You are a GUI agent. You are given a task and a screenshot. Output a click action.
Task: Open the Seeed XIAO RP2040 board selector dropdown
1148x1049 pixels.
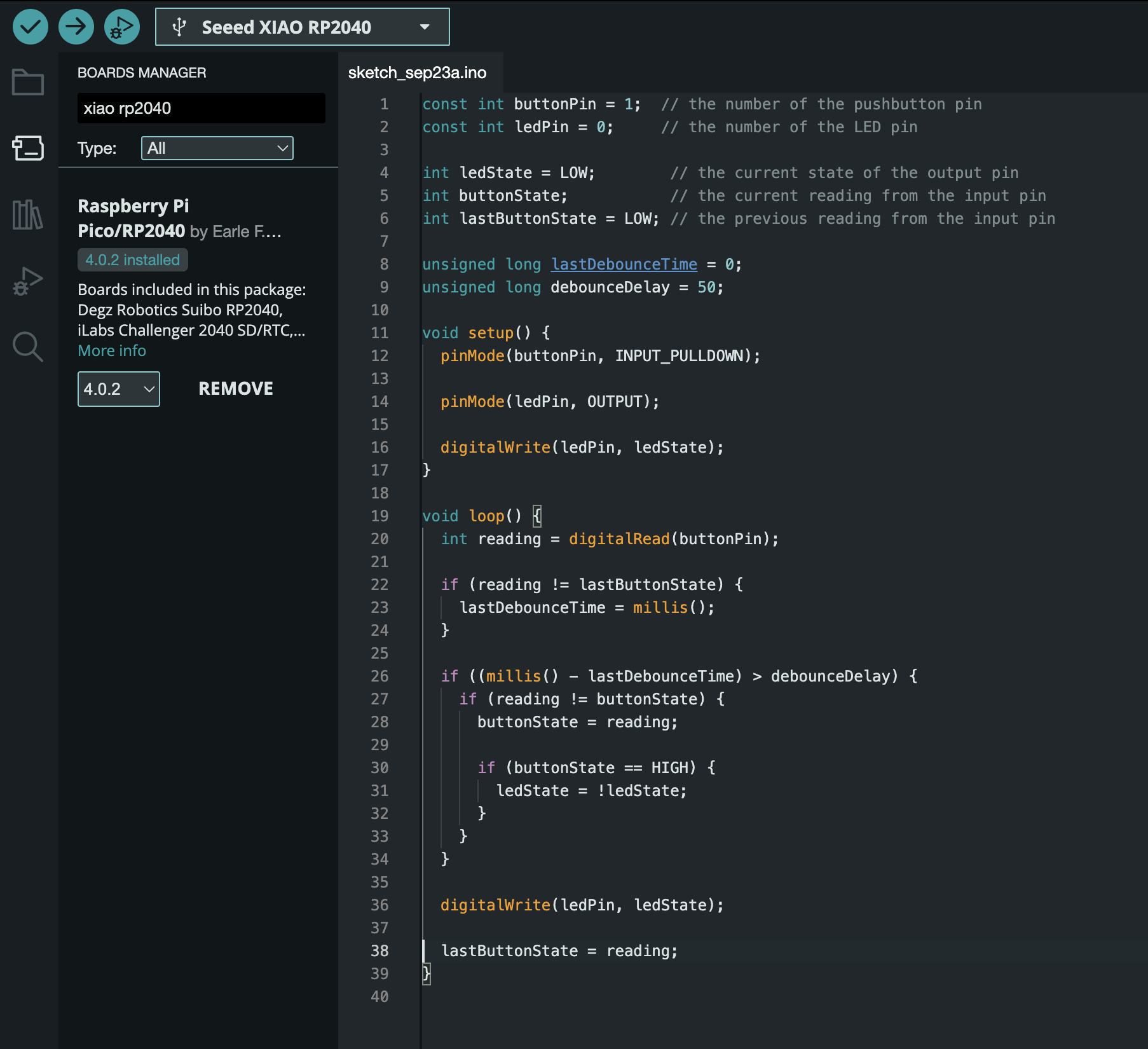303,27
